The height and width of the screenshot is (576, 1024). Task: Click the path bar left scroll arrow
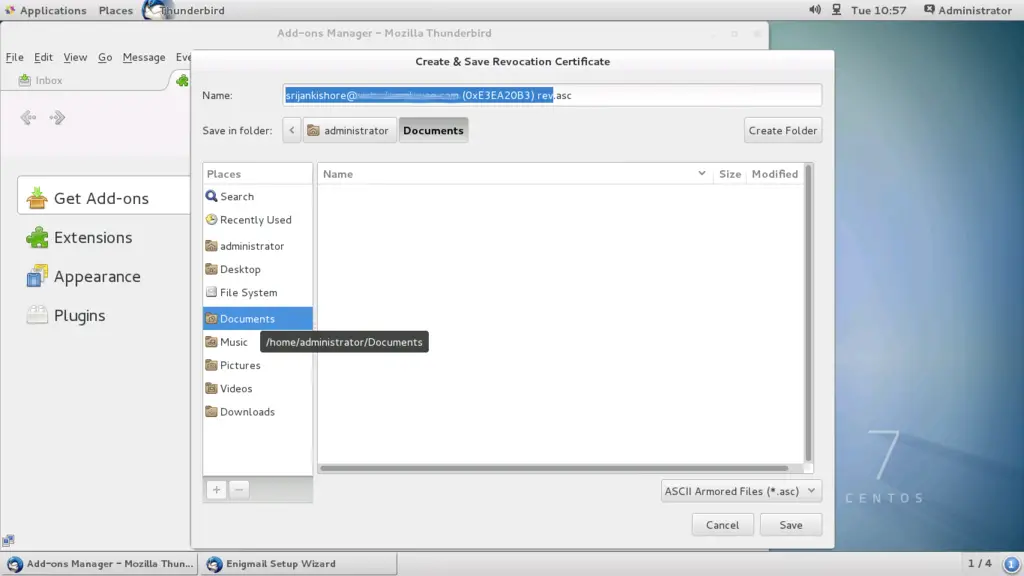tap(292, 131)
